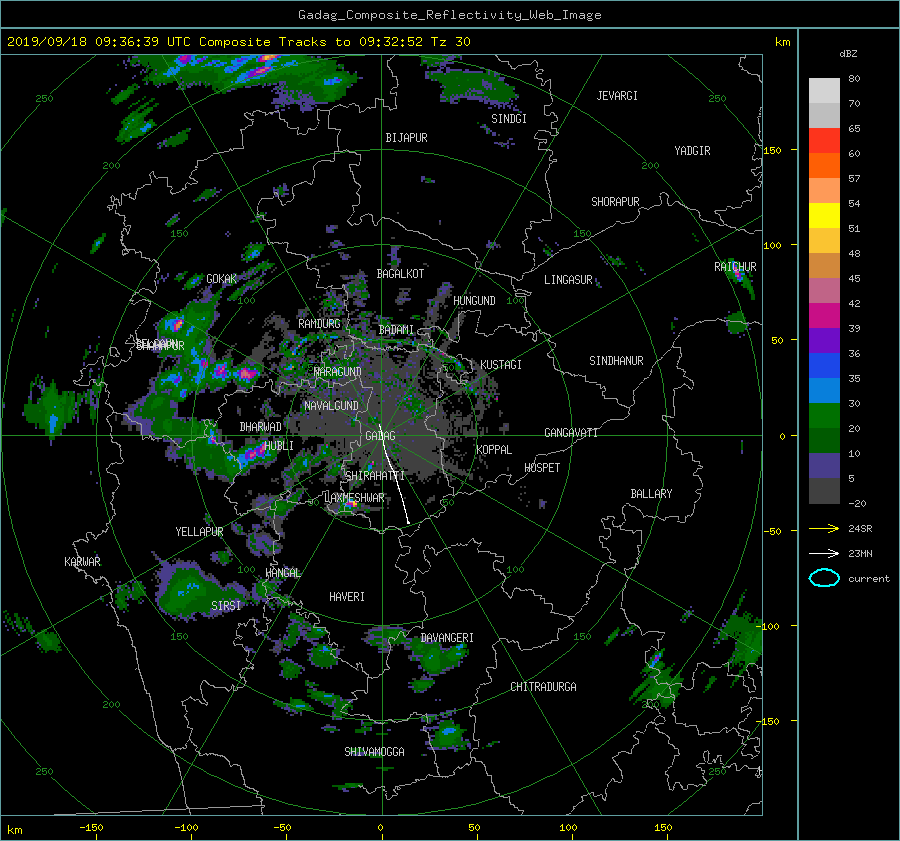The image size is (900, 841).
Task: Click the SIRSI city label
Action: tap(226, 606)
